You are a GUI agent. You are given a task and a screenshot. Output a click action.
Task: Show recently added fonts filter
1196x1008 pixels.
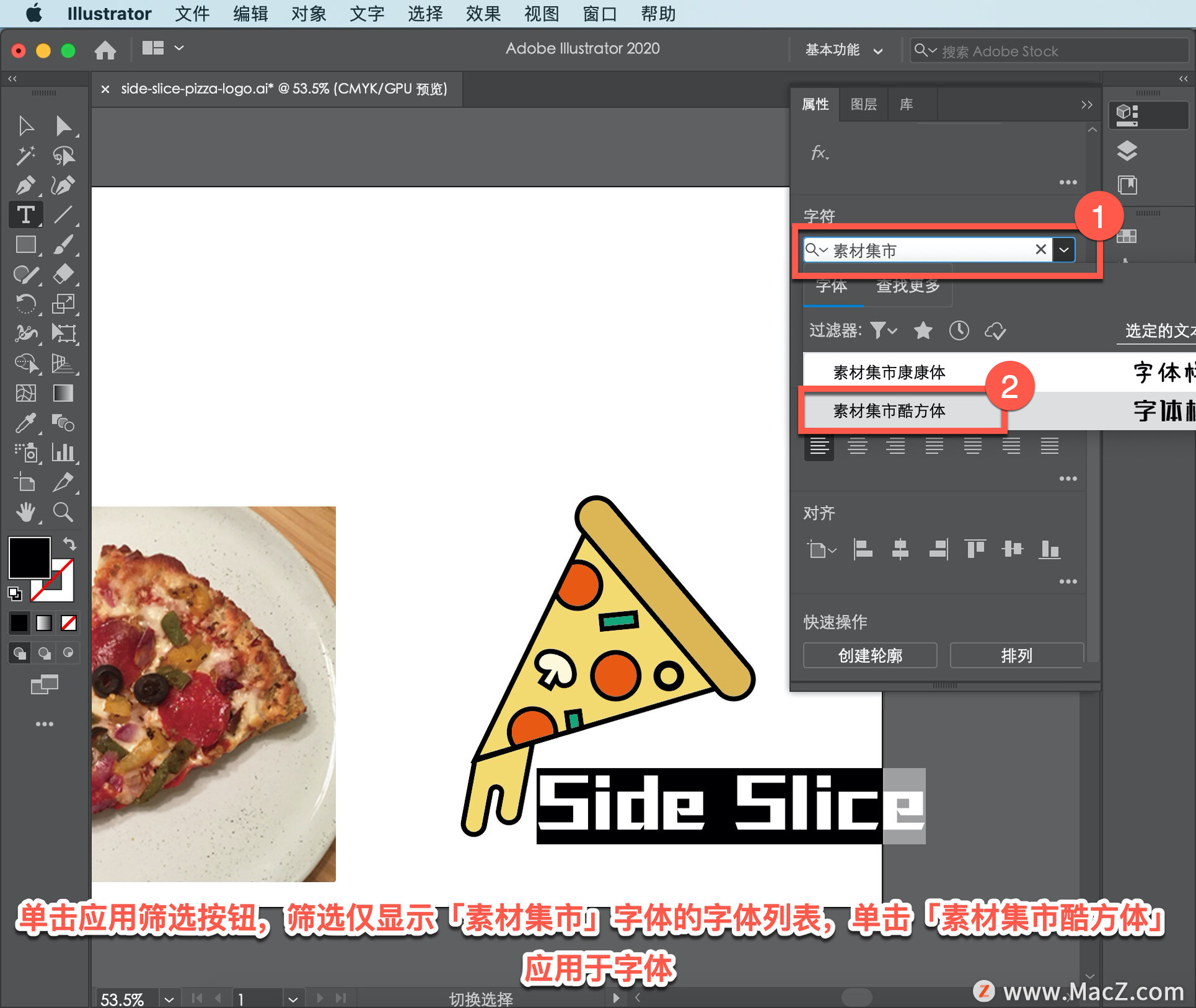pos(959,330)
